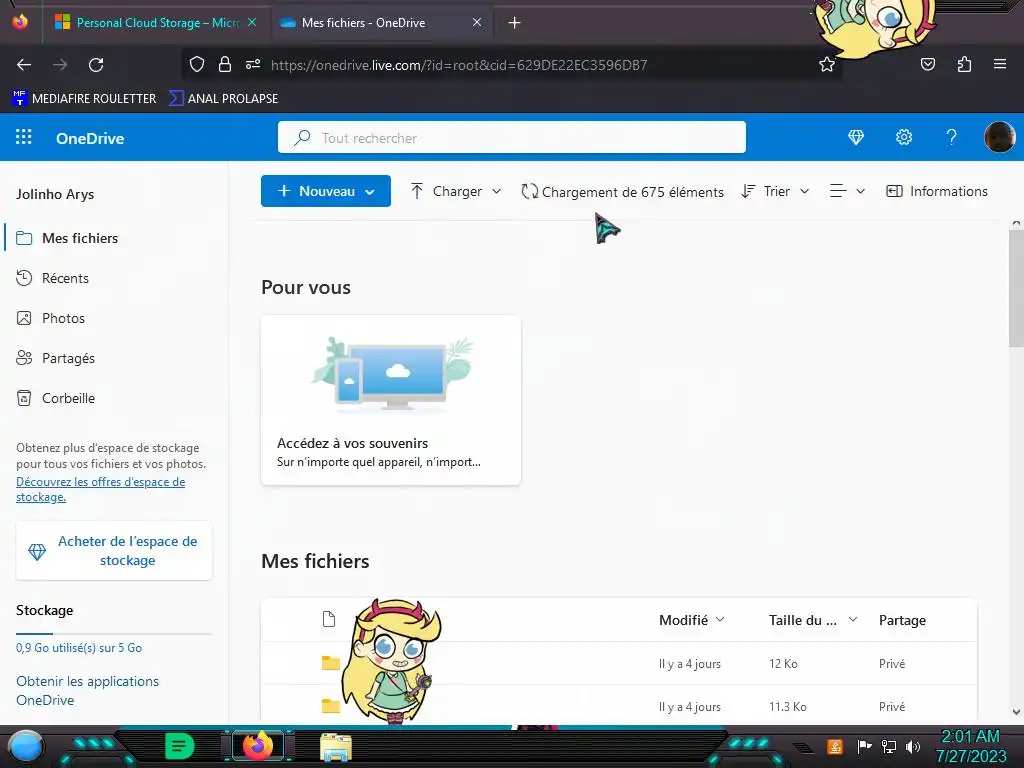The image size is (1024, 768).
Task: Launch Firefox from the taskbar
Action: point(258,746)
